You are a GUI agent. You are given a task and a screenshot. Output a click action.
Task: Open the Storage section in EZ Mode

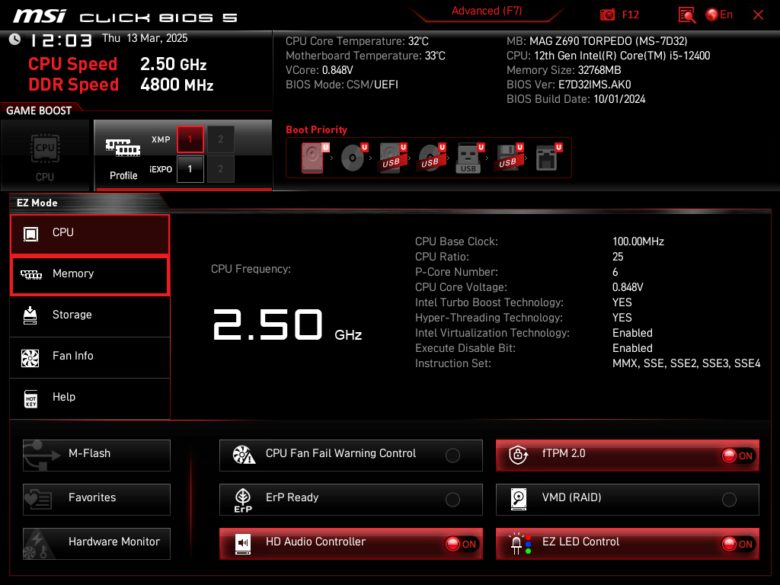click(90, 316)
